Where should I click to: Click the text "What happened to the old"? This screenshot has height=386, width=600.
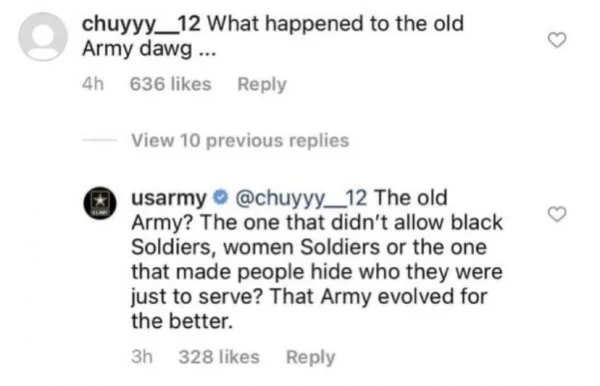(x=336, y=24)
